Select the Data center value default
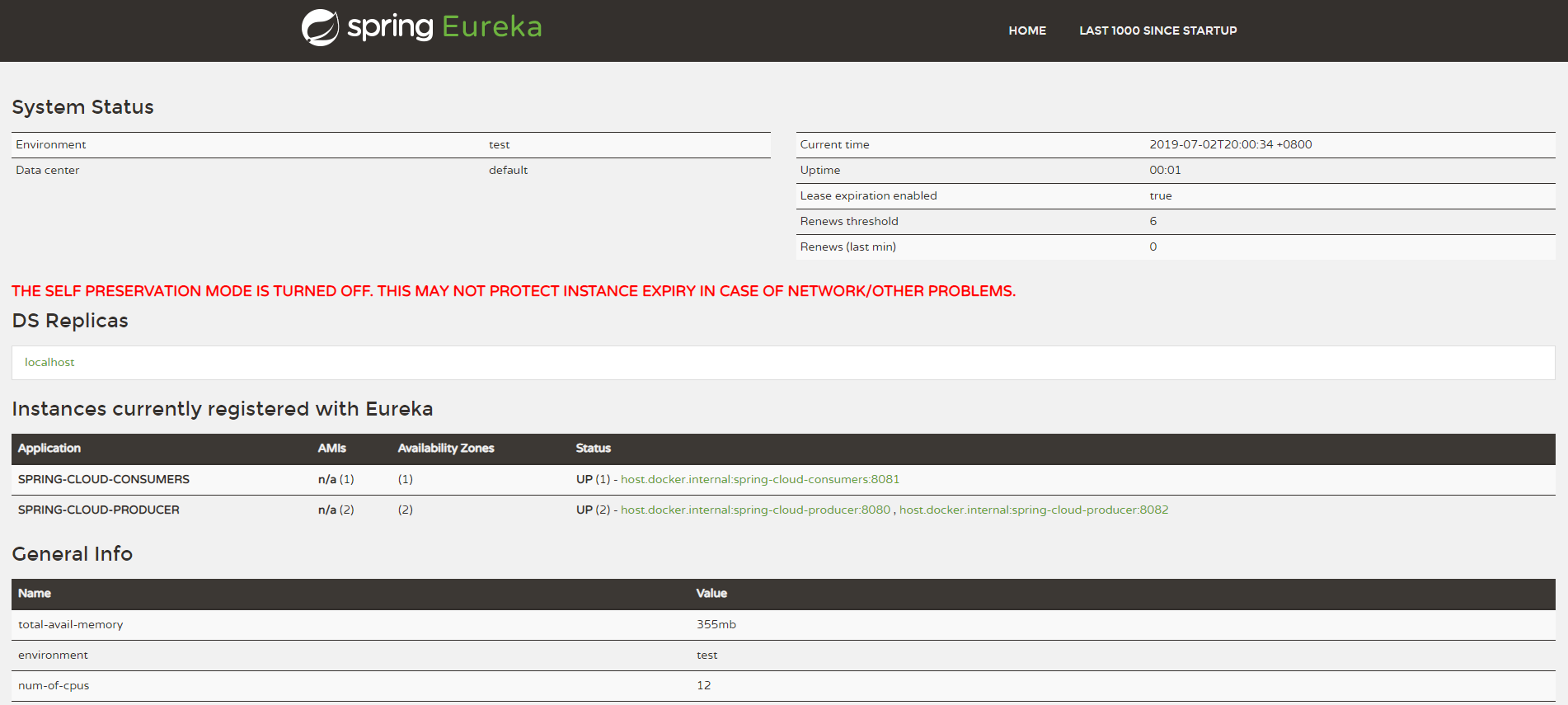Viewport: 1568px width, 705px height. 508,170
